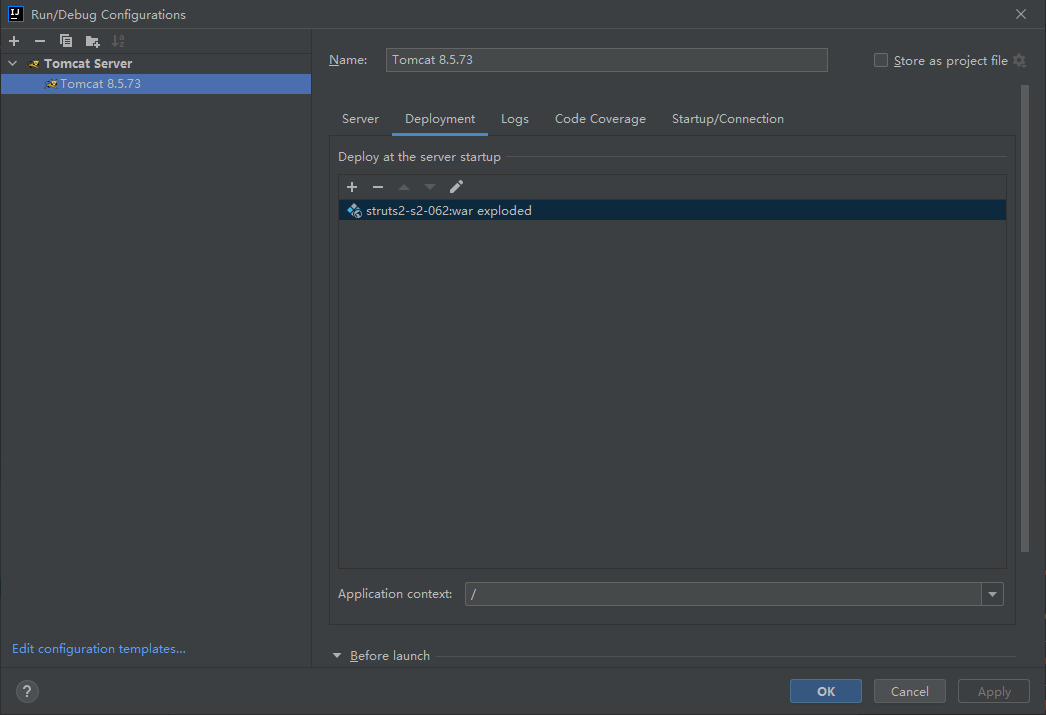Click the remove configuration minus icon

click(x=40, y=41)
